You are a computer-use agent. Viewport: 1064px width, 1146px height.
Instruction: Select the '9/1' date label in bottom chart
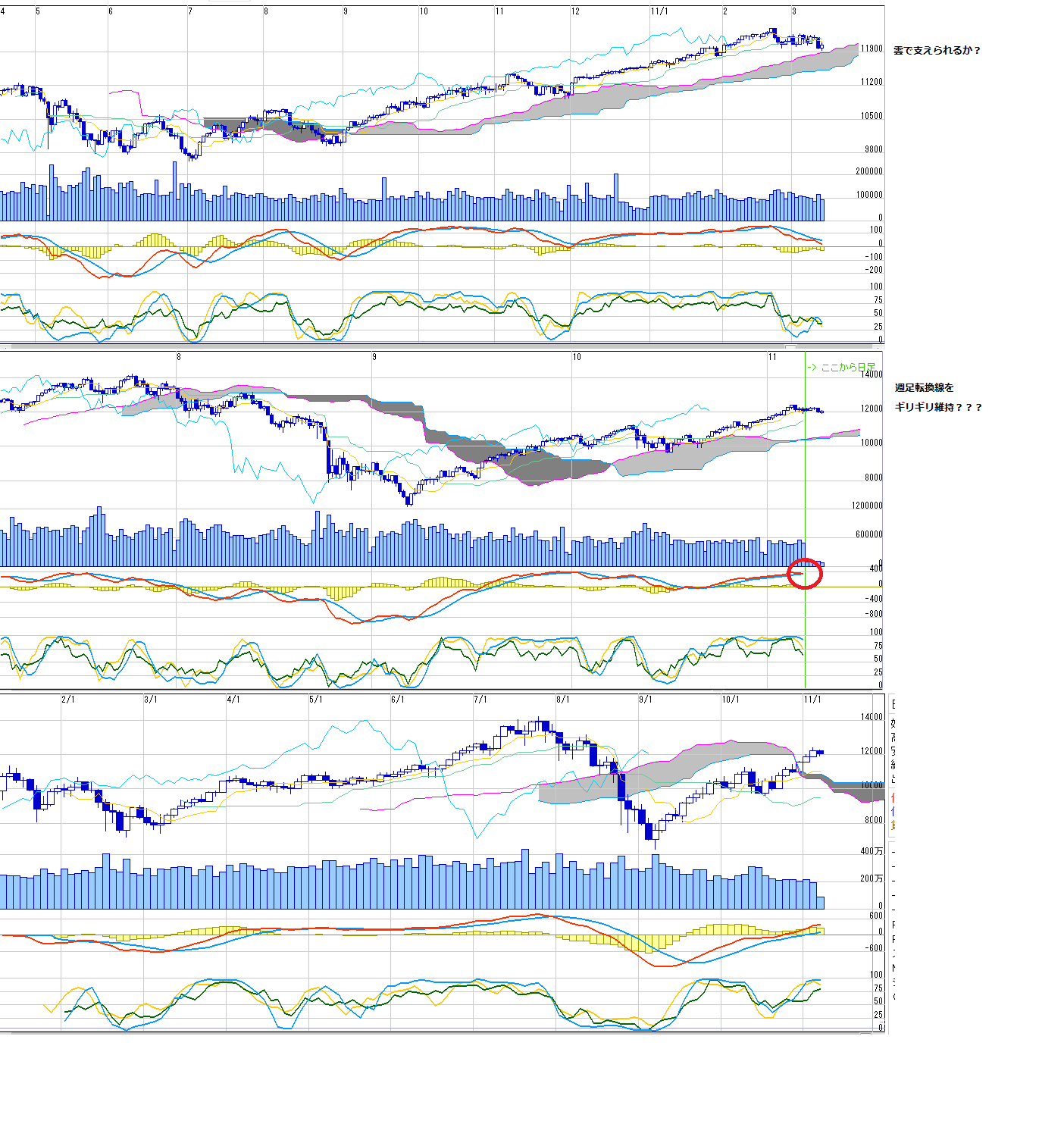click(646, 700)
